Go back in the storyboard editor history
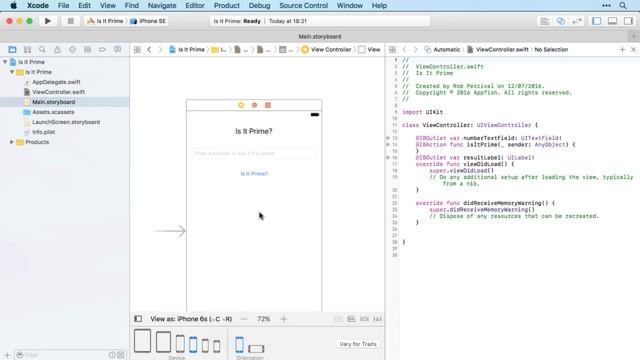Image resolution: width=640 pixels, height=360 pixels. coord(149,49)
